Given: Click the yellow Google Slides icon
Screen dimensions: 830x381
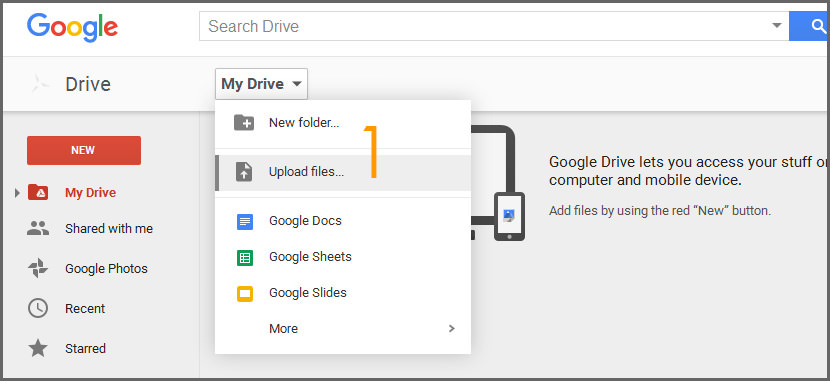Looking at the screenshot, I should point(245,293).
